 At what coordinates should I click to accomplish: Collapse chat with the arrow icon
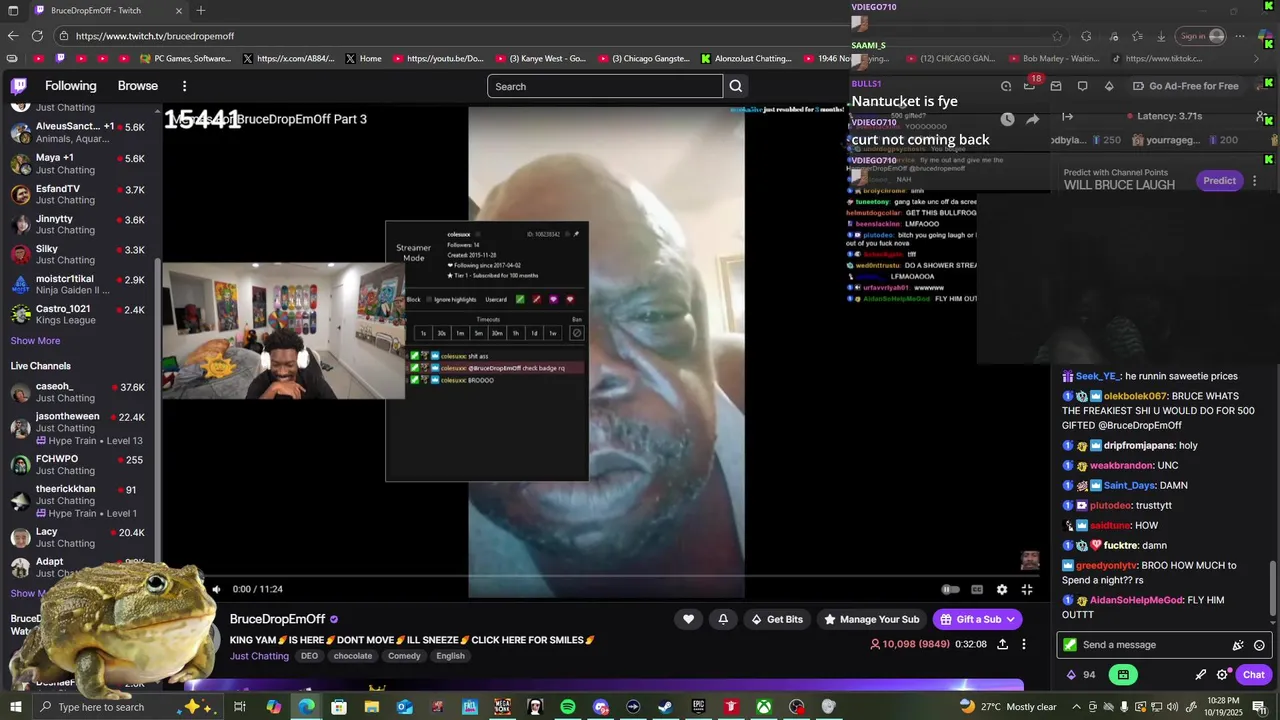pyautogui.click(x=1068, y=117)
